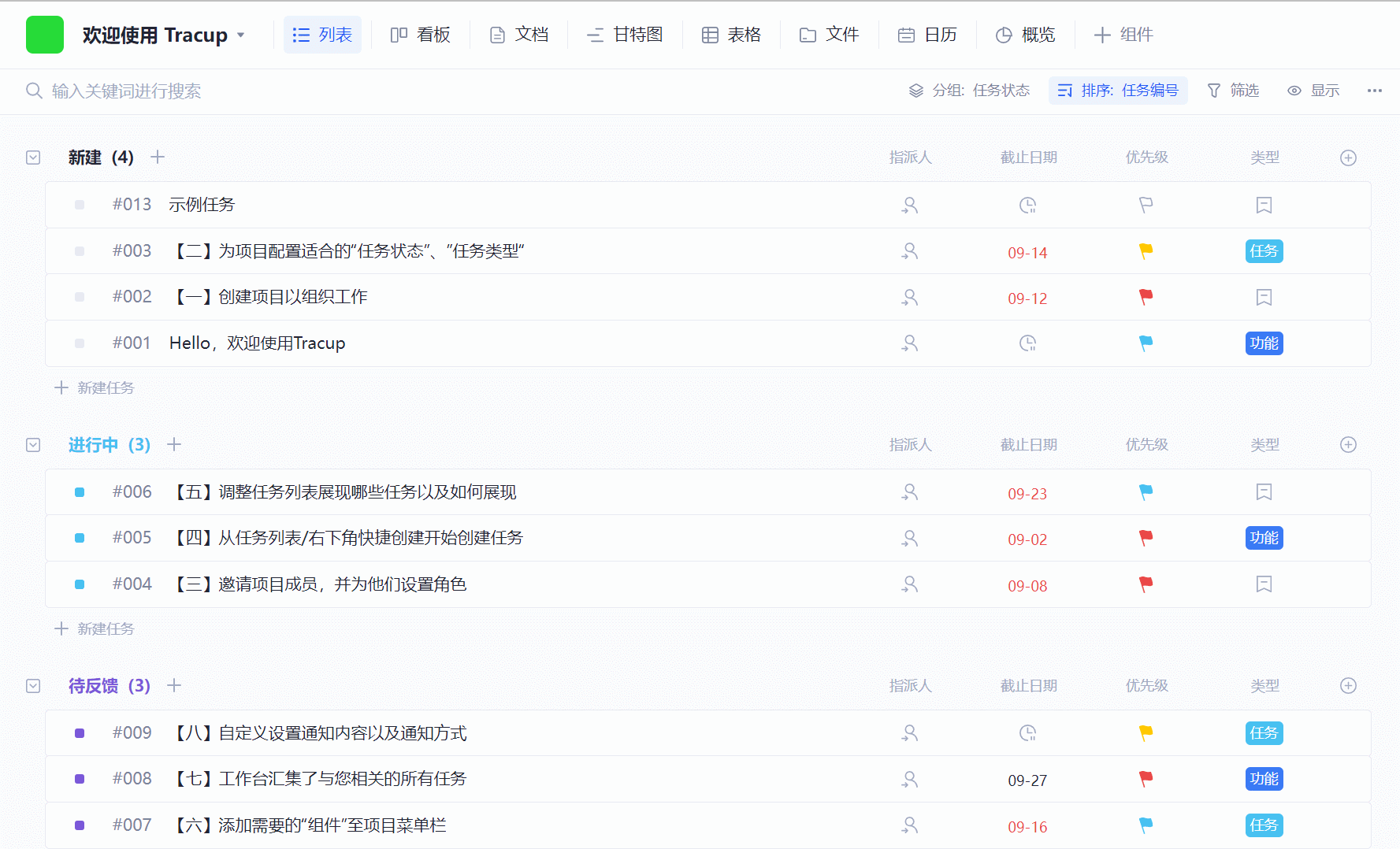Open project dropdown next to 欢迎使用 Tracup
Viewport: 1400px width, 849px height.
click(241, 35)
